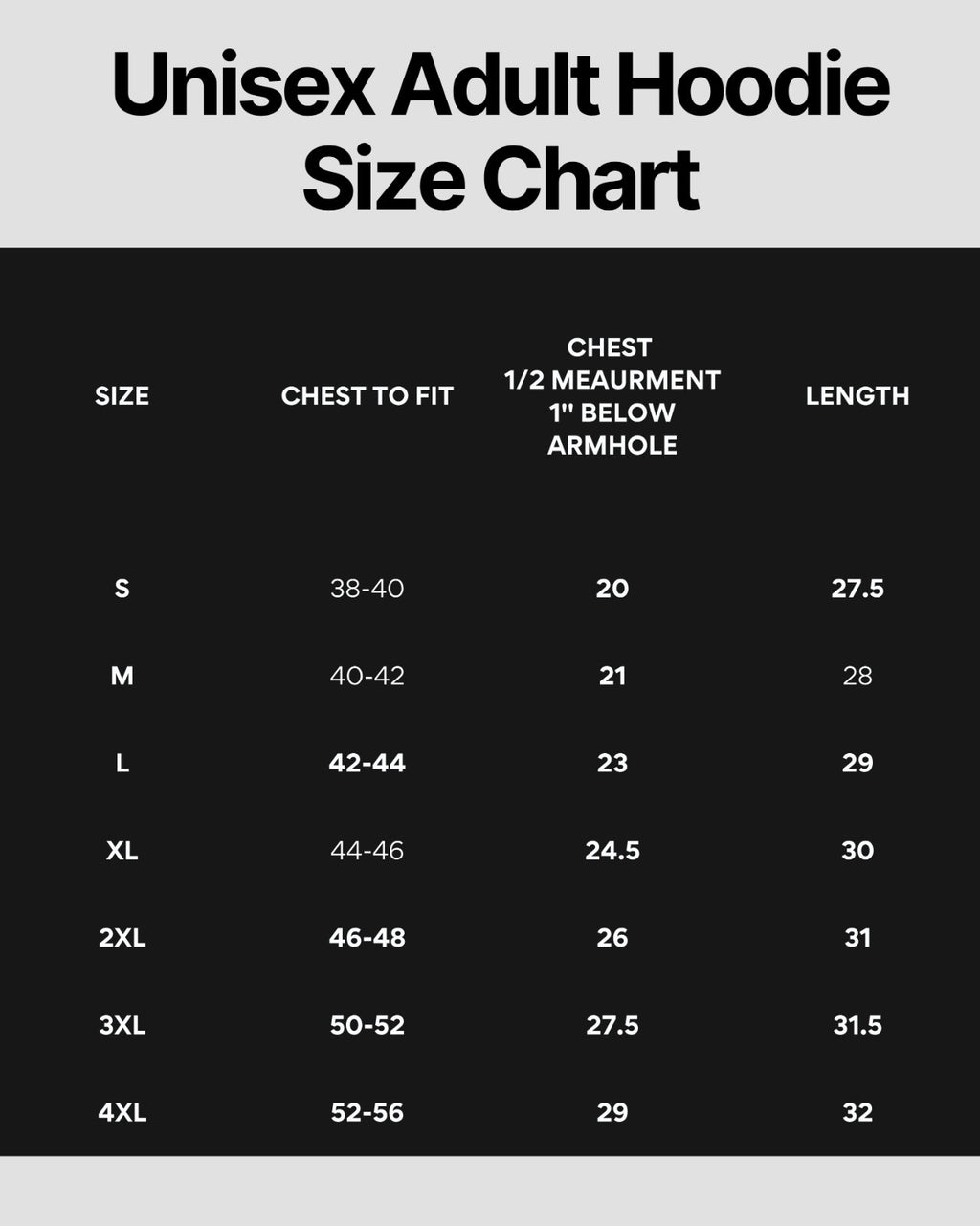Click the 32 length value for 4XL

click(857, 1112)
